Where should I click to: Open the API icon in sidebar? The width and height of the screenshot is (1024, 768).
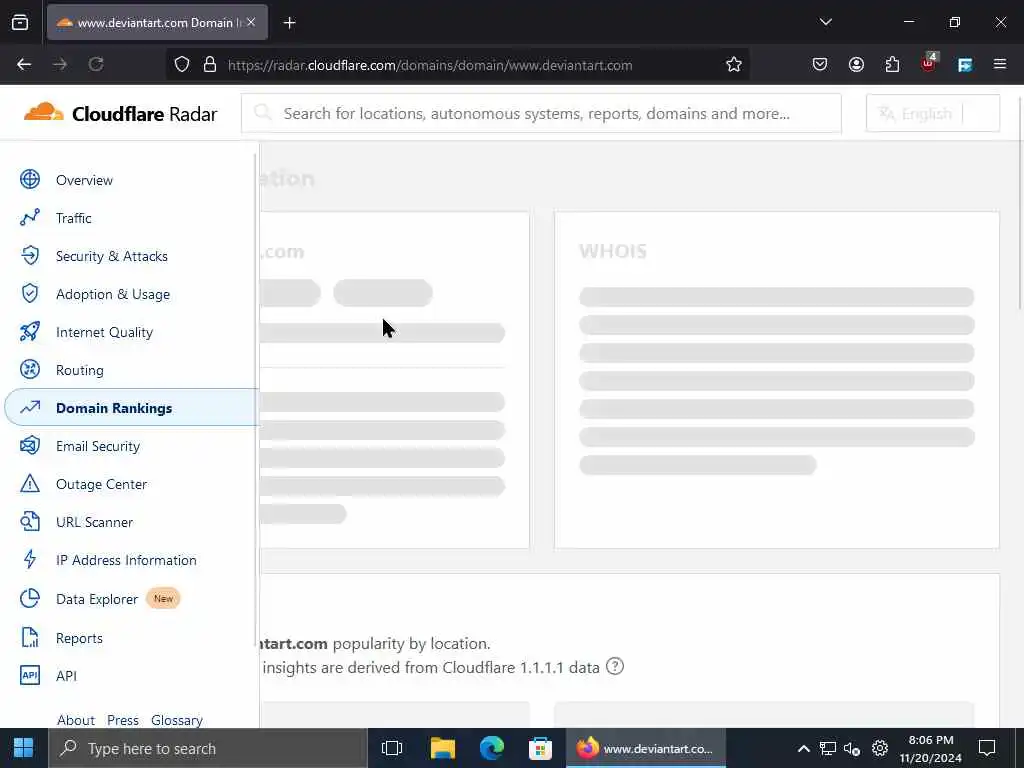click(x=29, y=675)
